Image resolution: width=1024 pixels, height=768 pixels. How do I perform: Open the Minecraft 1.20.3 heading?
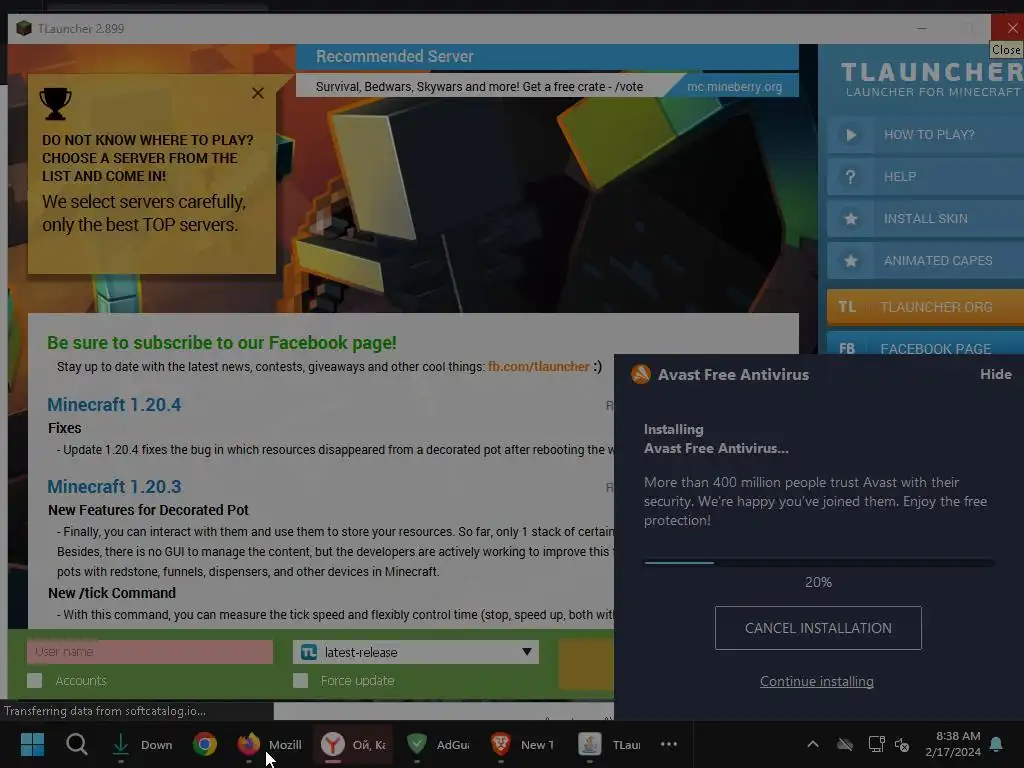click(114, 487)
